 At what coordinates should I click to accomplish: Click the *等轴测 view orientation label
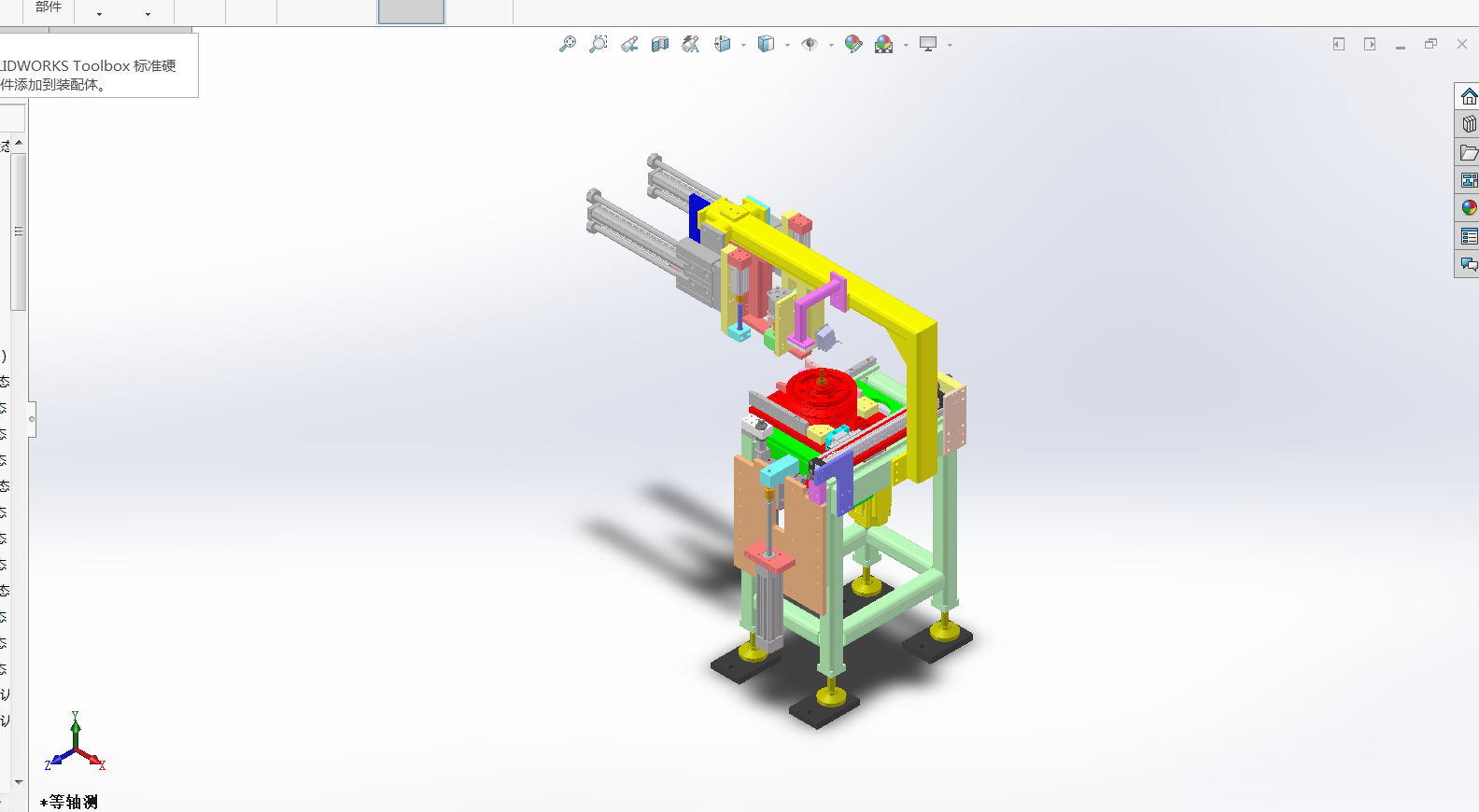click(69, 802)
